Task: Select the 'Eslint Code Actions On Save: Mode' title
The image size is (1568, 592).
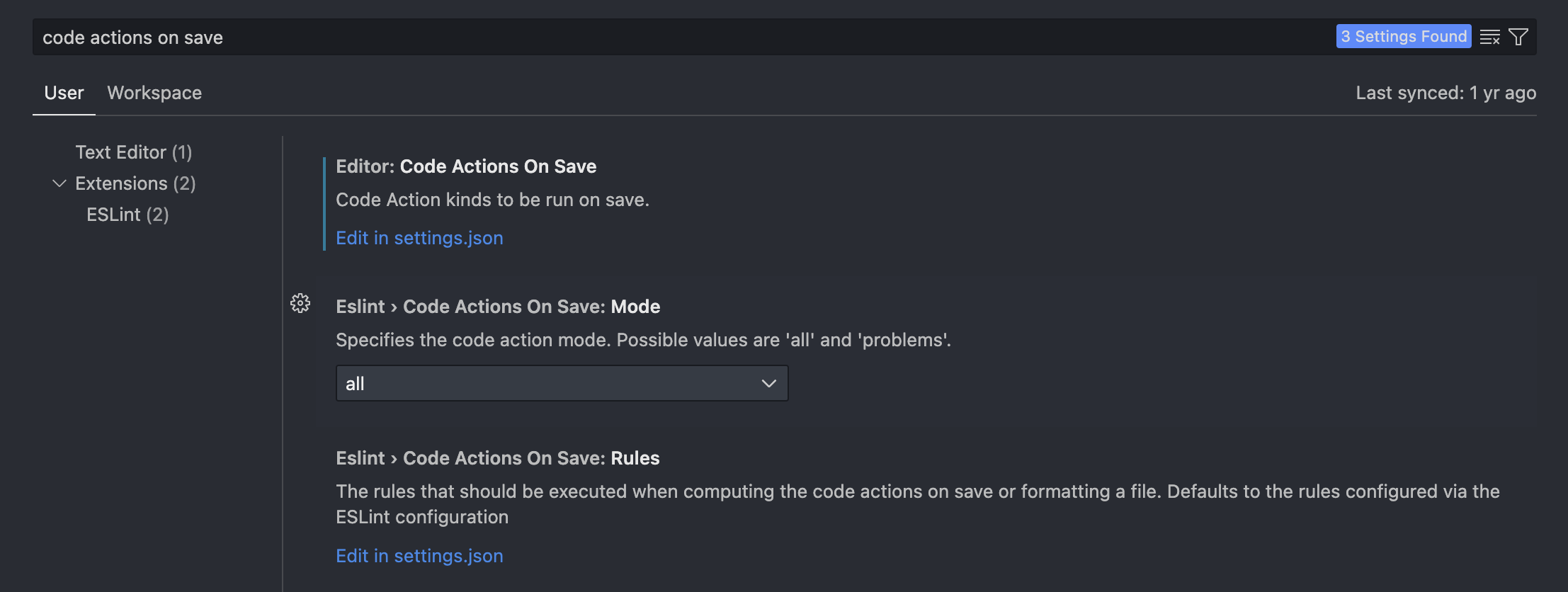Action: [x=498, y=307]
